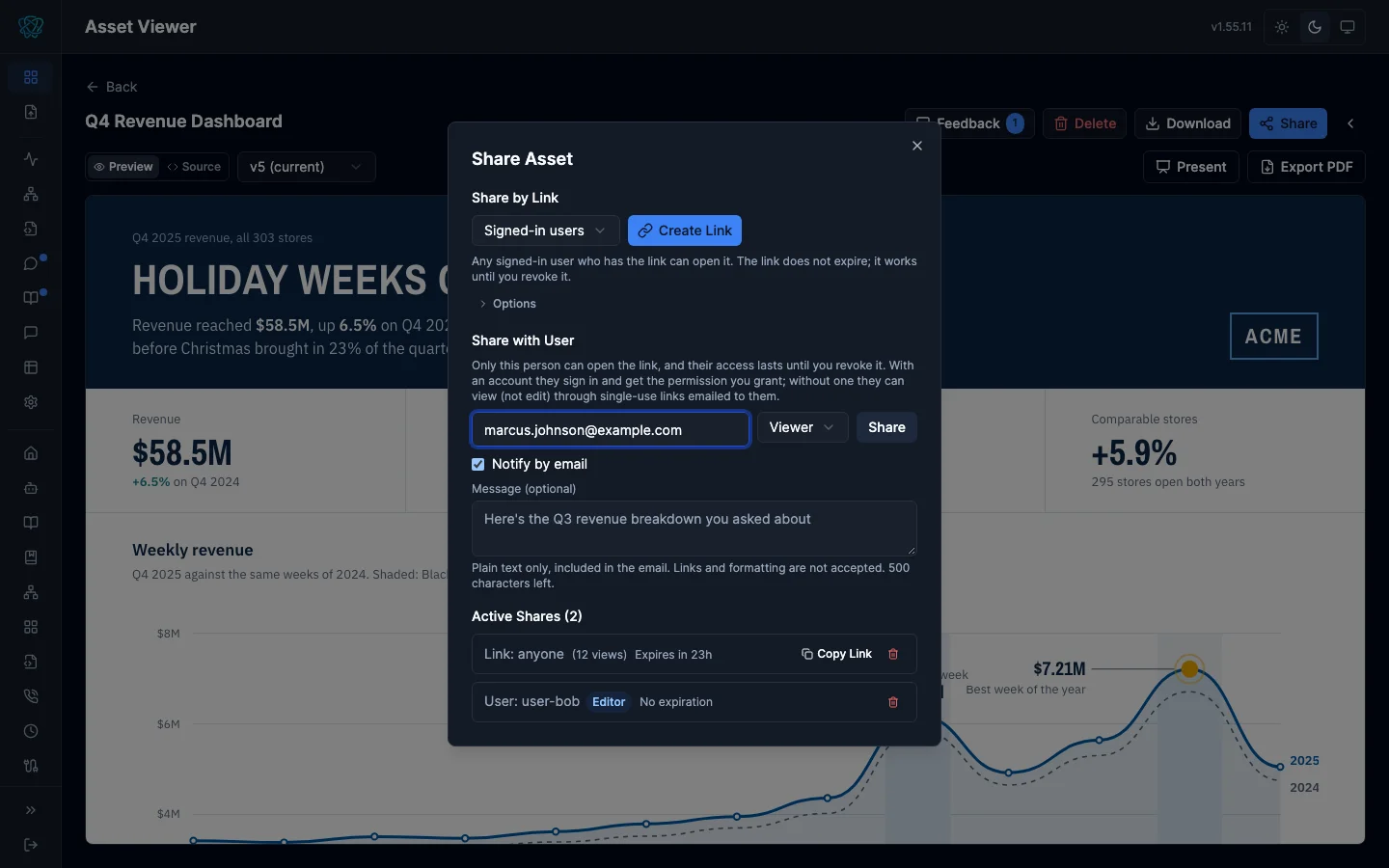
Task: Open the settings gear in sidebar
Action: point(31,402)
